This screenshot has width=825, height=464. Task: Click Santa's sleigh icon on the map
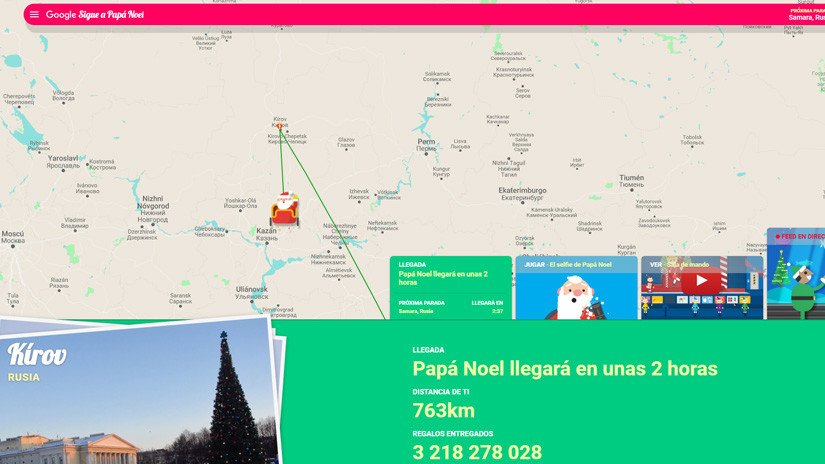click(x=285, y=208)
